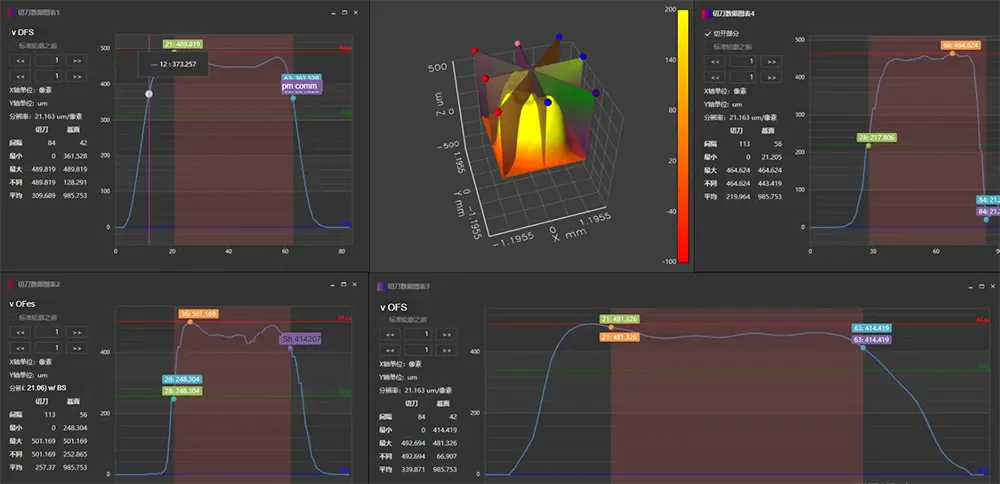Maximize the 切刀数据图表1 window

tap(344, 12)
